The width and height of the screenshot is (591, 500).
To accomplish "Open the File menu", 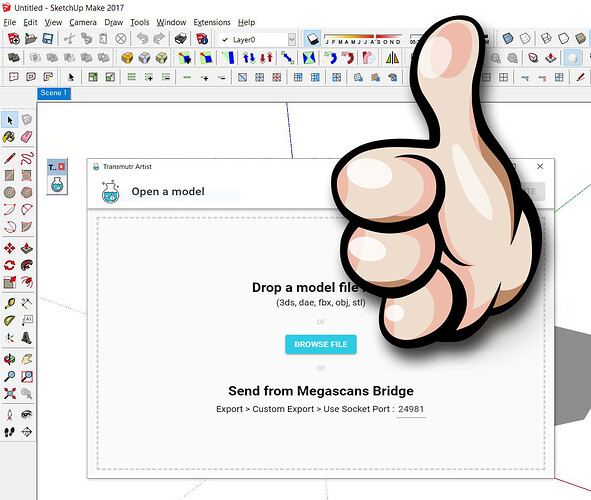I will [x=10, y=23].
